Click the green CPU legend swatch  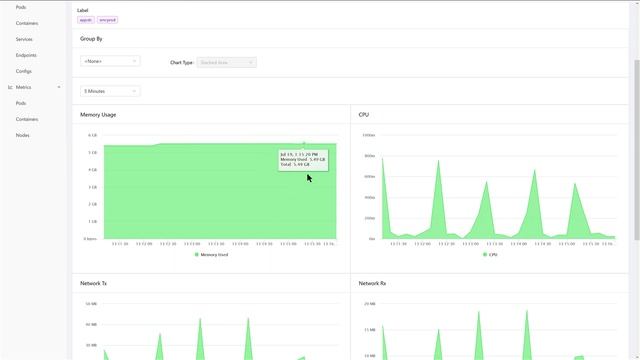pyautogui.click(x=485, y=255)
